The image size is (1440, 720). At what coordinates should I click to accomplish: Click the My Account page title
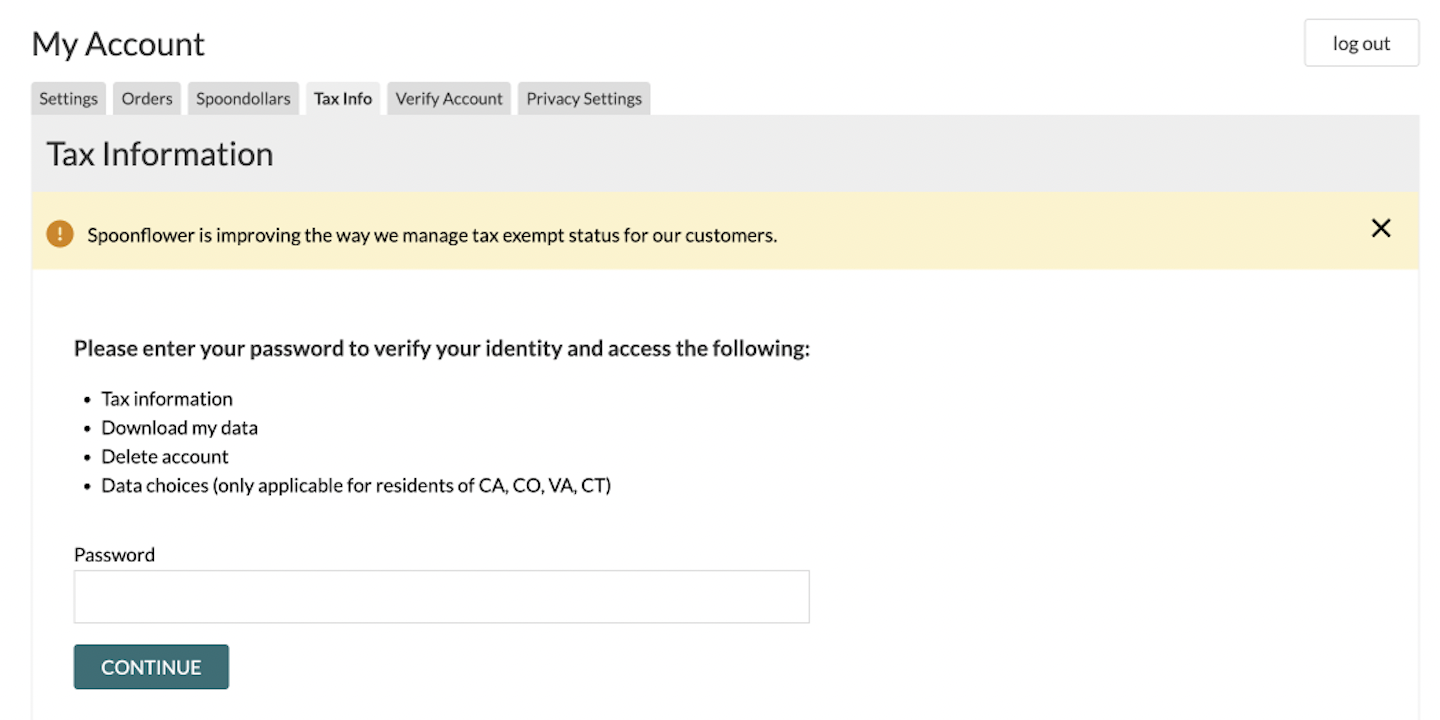pyautogui.click(x=117, y=44)
